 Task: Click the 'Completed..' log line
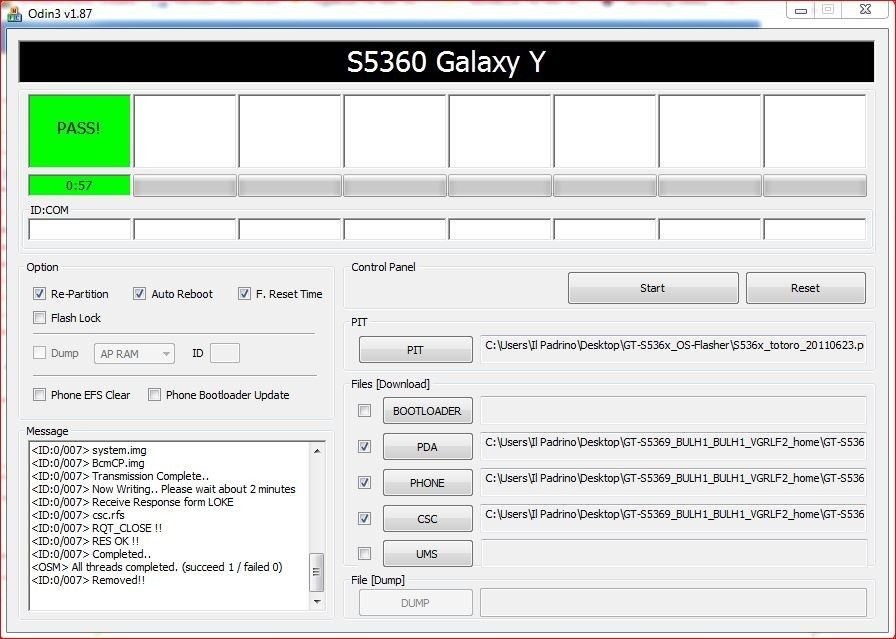coord(91,554)
